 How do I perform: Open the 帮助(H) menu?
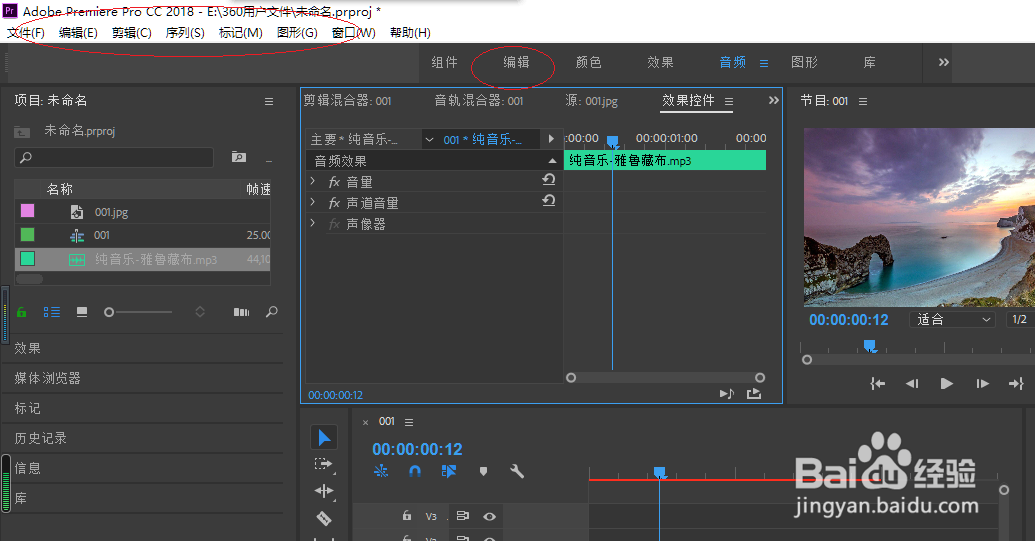pyautogui.click(x=410, y=33)
